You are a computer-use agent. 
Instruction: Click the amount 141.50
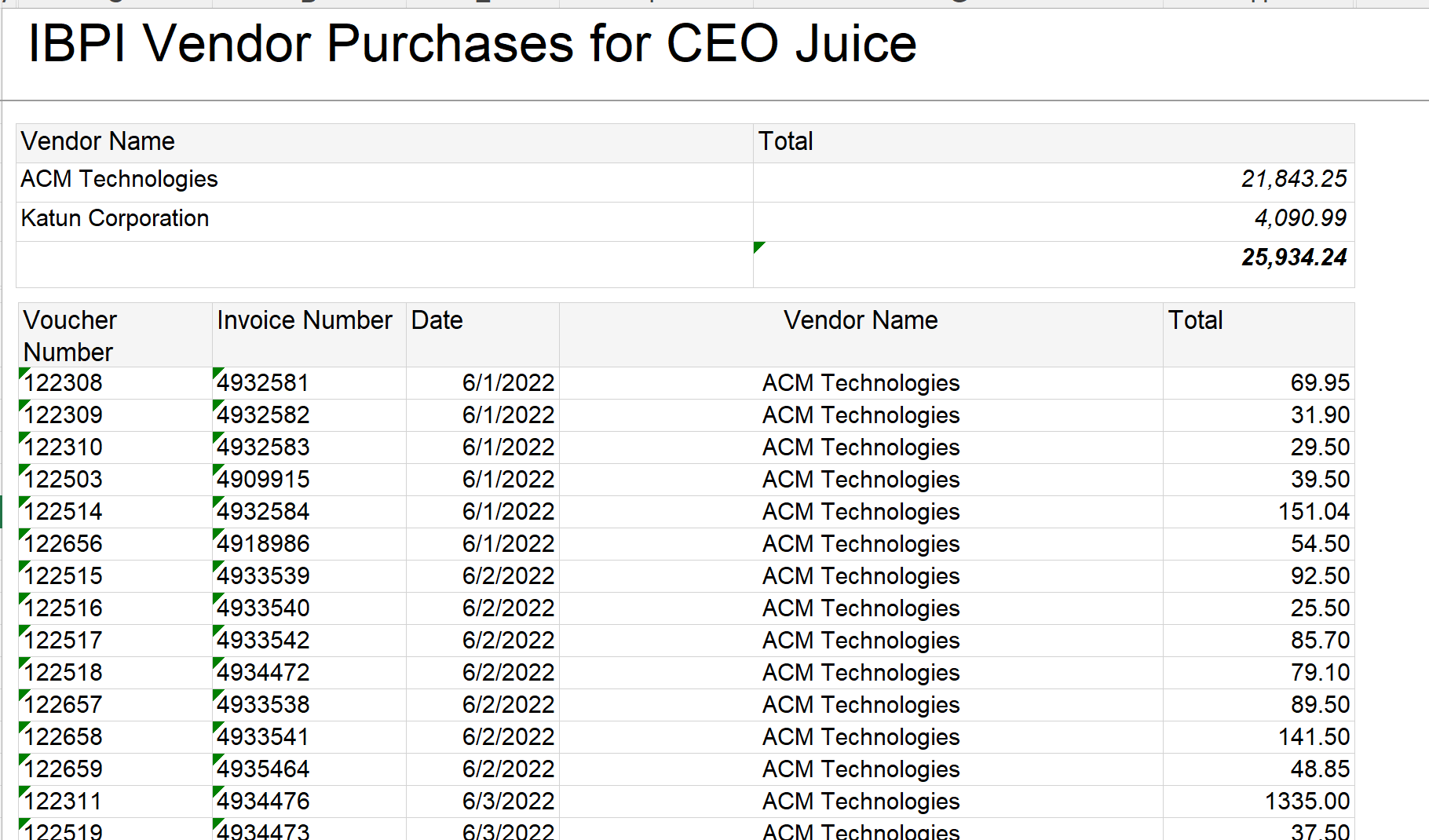(1314, 737)
